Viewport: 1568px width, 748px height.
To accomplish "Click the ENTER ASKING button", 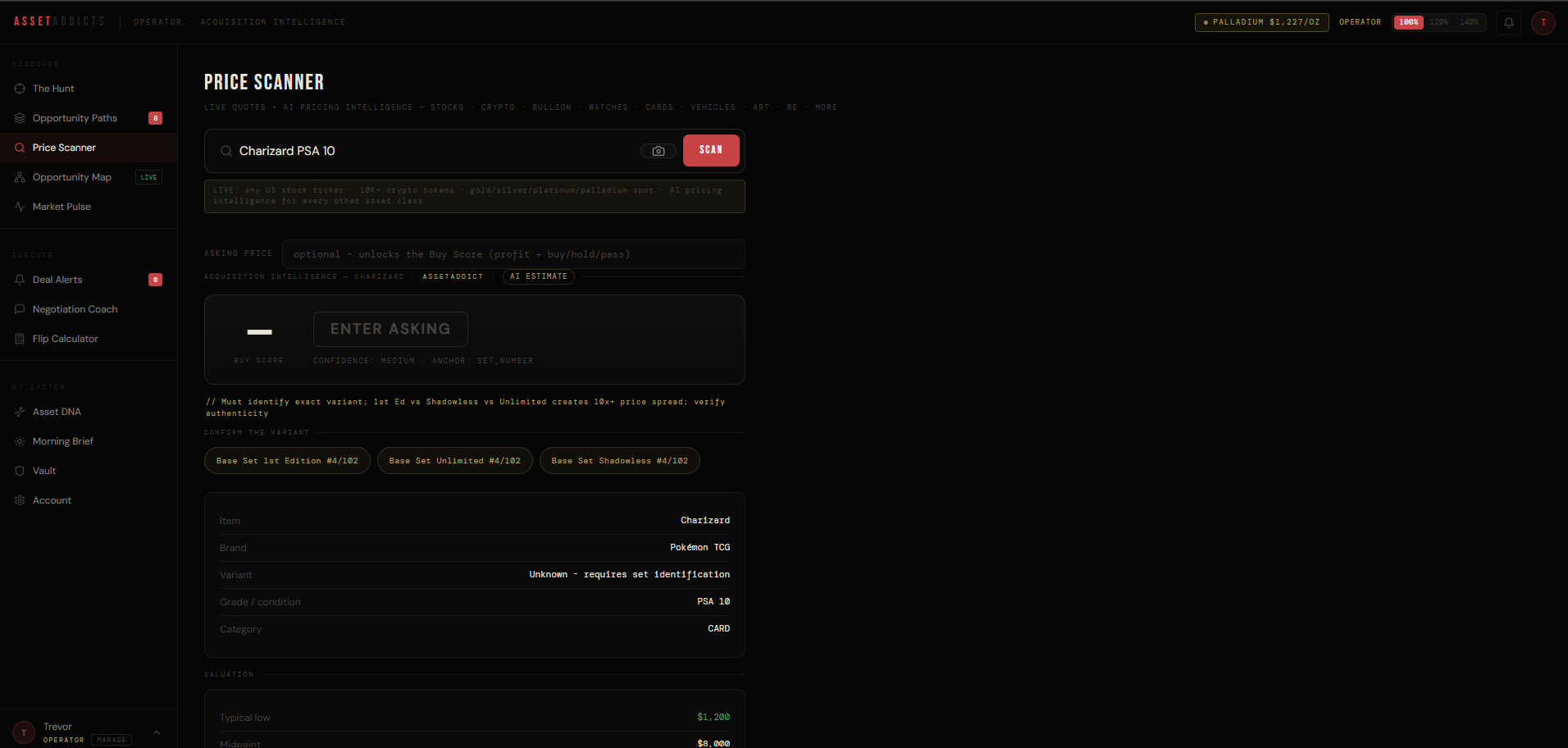I will click(x=390, y=329).
